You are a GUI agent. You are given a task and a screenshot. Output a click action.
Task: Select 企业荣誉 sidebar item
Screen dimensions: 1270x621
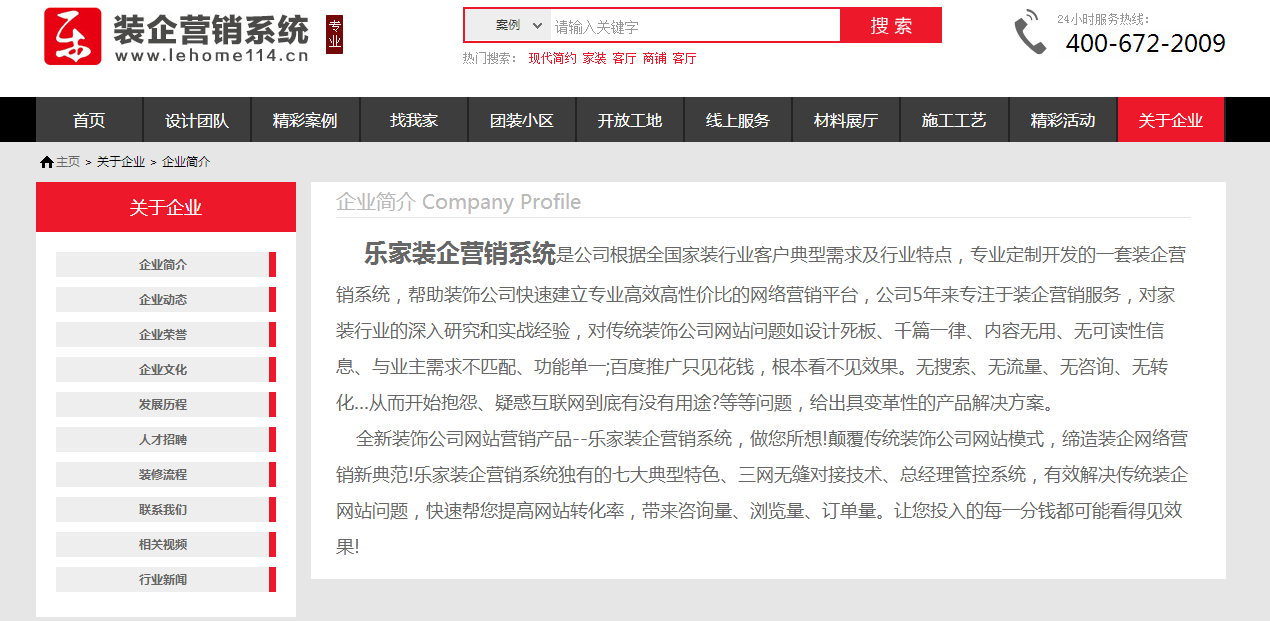pos(164,335)
